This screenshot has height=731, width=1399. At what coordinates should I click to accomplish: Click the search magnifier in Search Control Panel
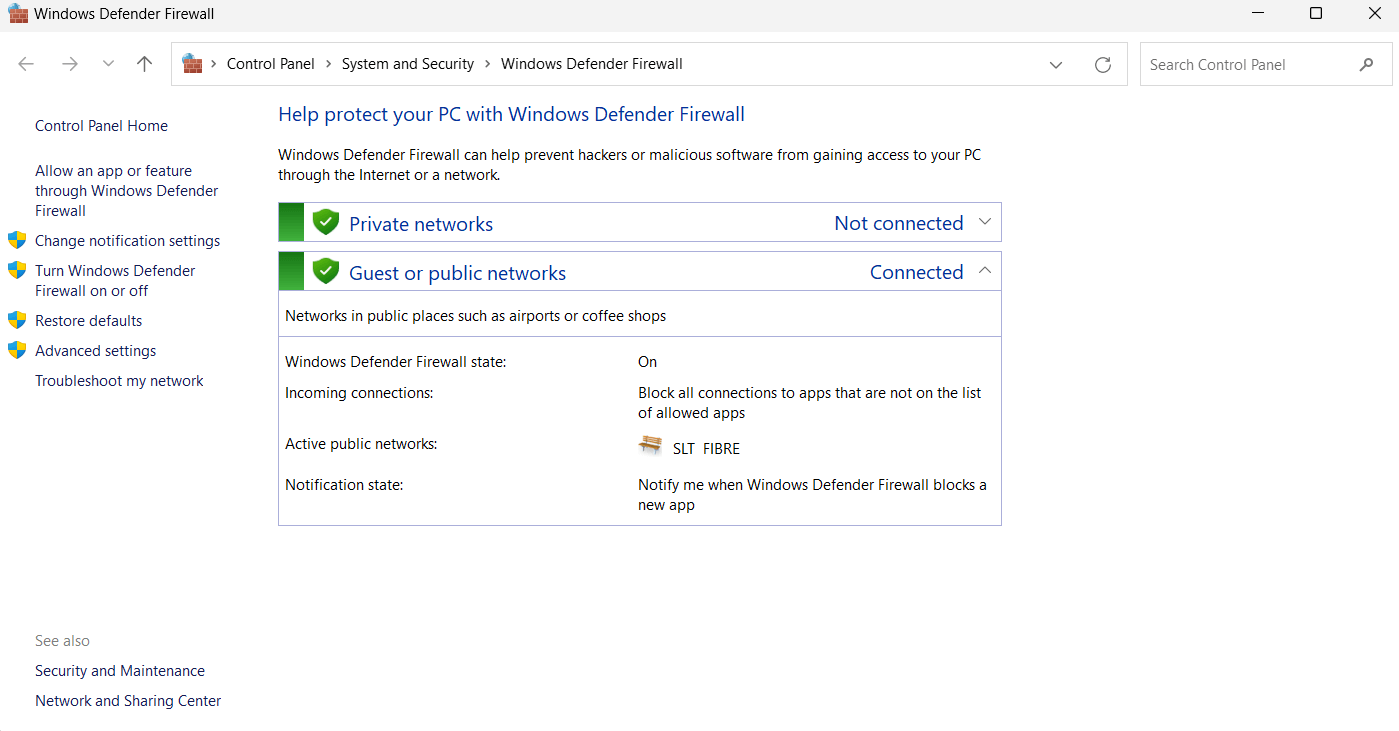(1367, 64)
